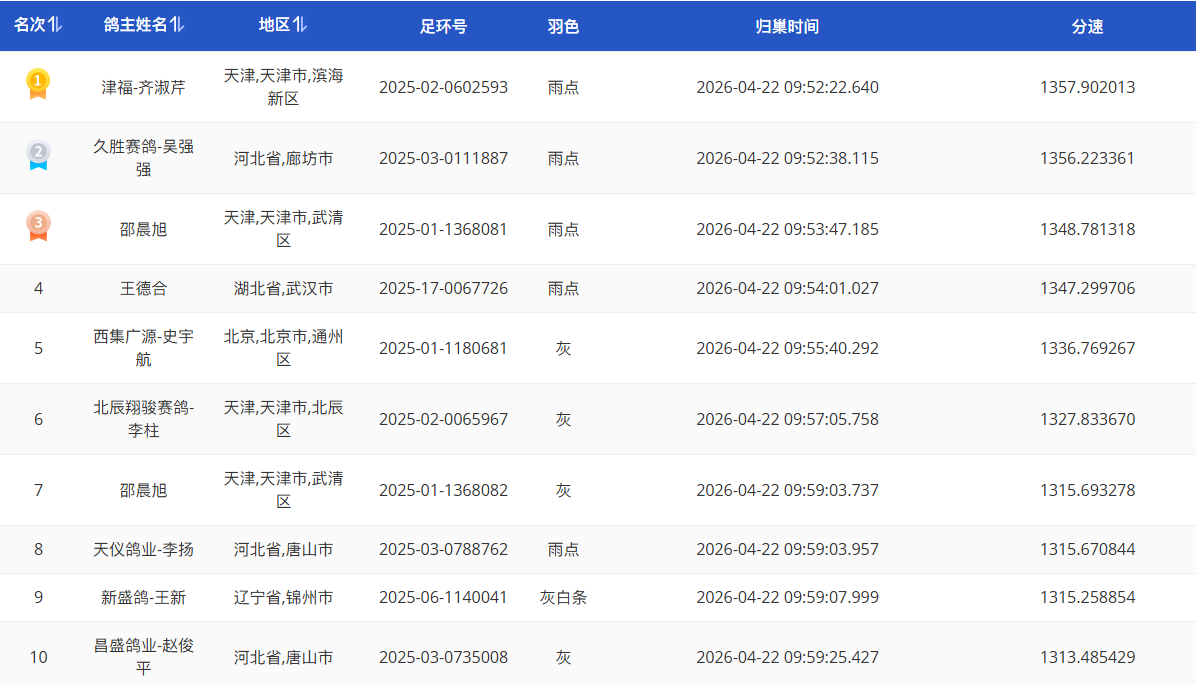Select owner 新盛鸽-王新 in row 9

(x=143, y=597)
